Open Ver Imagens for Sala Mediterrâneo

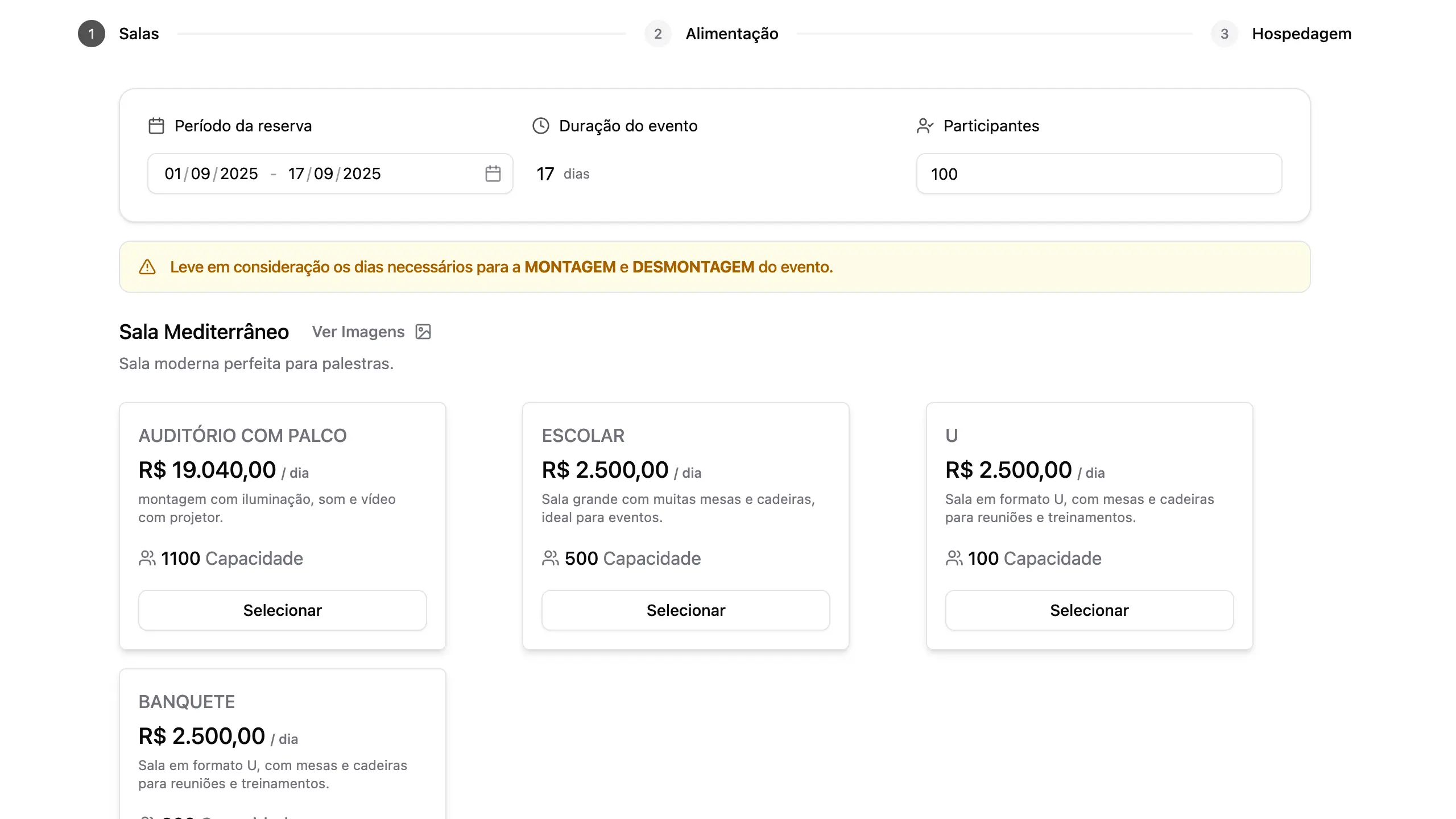pyautogui.click(x=358, y=332)
